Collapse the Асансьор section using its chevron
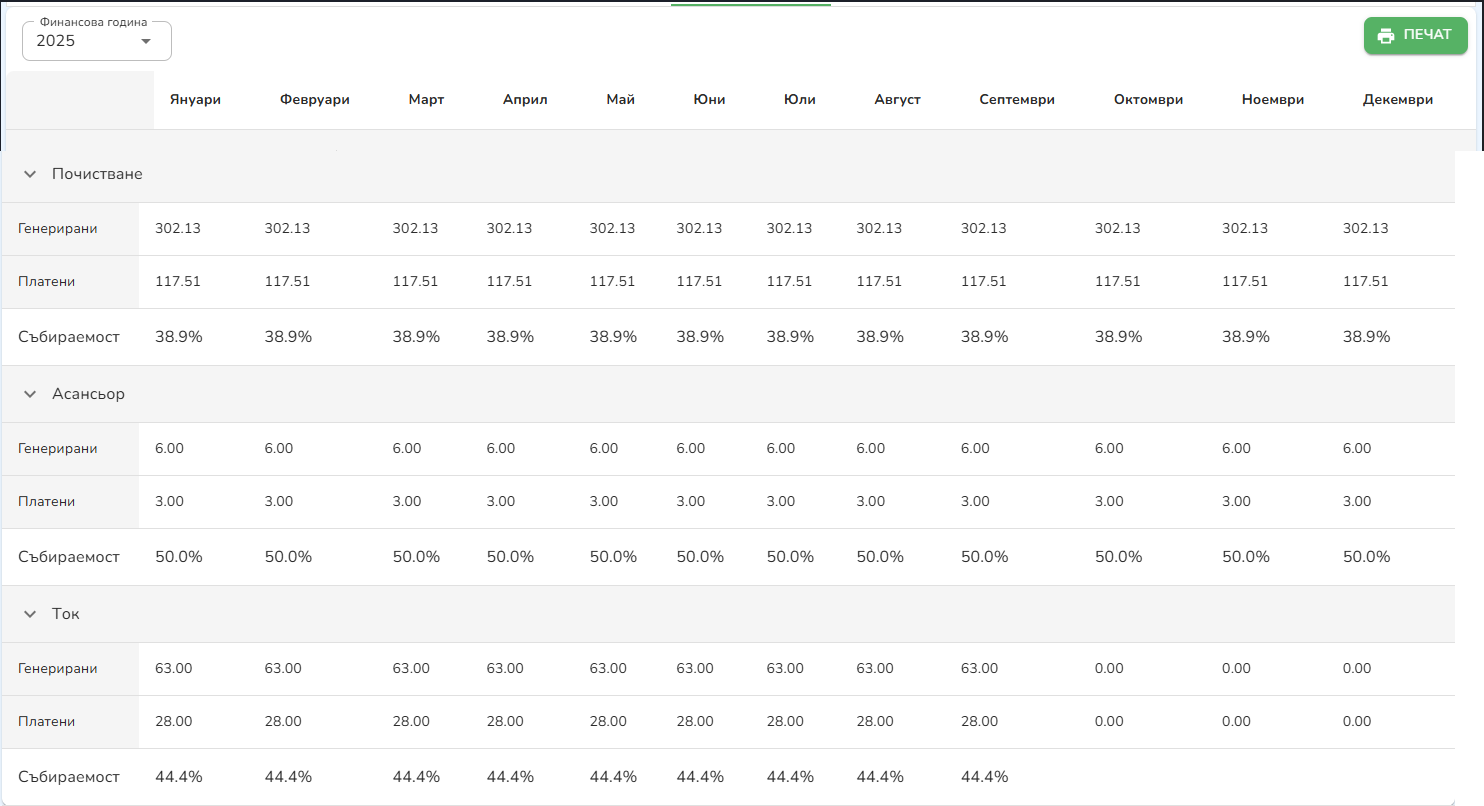This screenshot has width=1484, height=806. 30,394
